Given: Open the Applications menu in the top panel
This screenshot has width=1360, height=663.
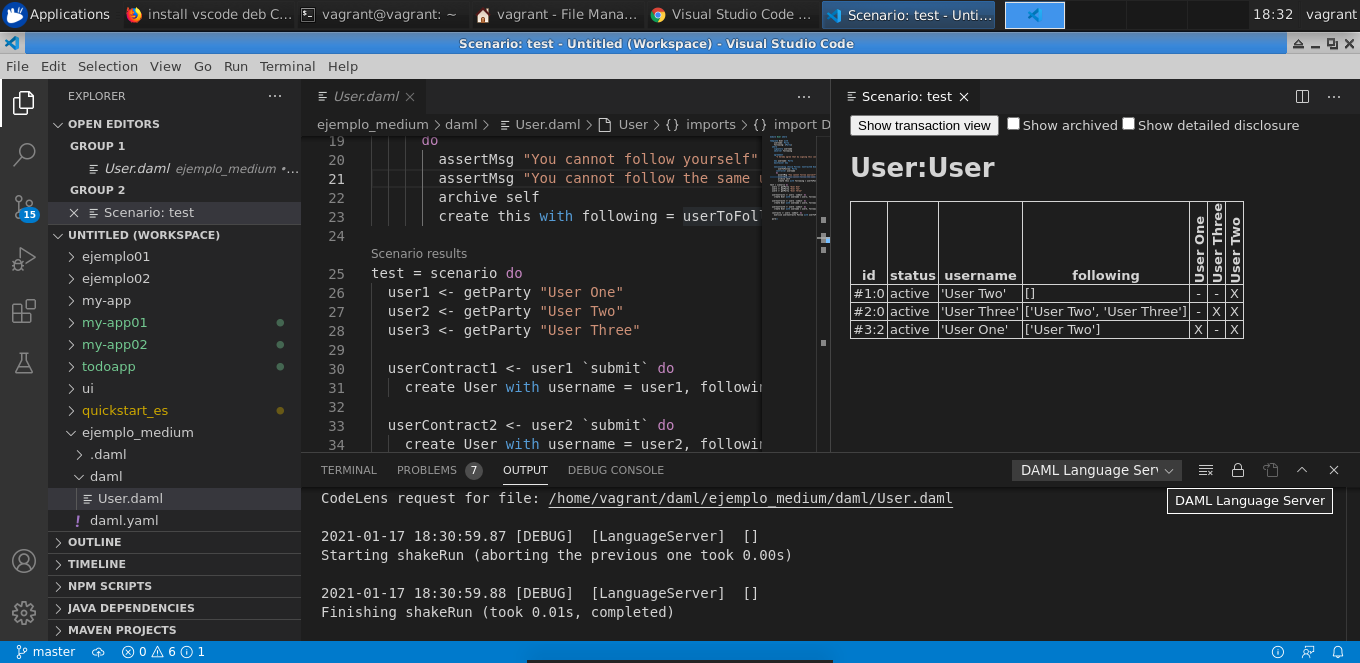Looking at the screenshot, I should (x=57, y=14).
